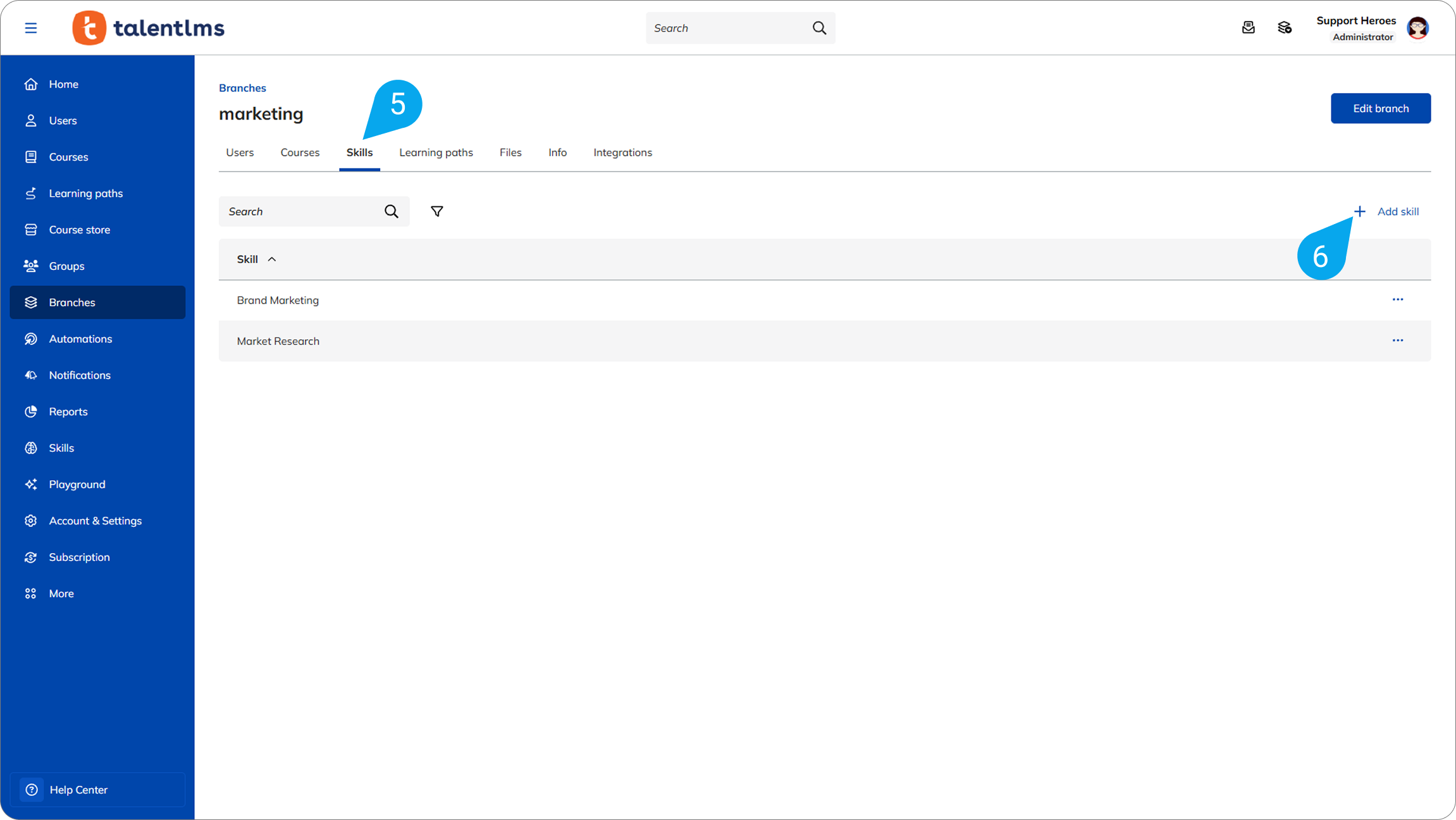
Task: Click the Edit branch button
Action: click(x=1380, y=108)
